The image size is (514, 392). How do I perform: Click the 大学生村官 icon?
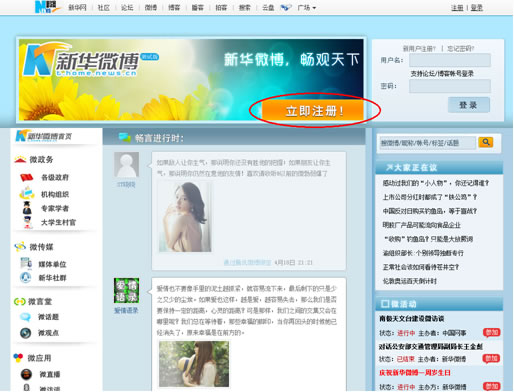click(28, 222)
